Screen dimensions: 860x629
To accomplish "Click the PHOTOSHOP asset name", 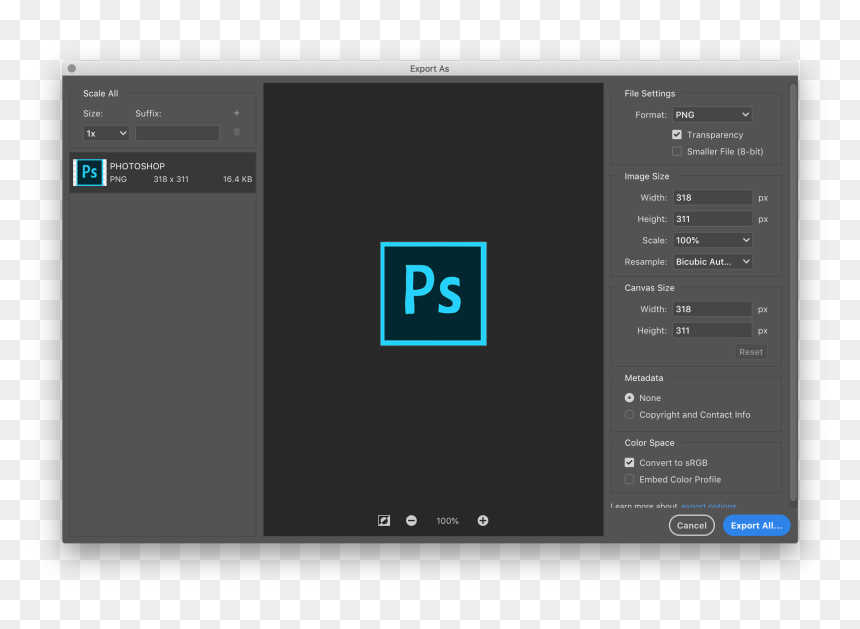I will point(137,166).
